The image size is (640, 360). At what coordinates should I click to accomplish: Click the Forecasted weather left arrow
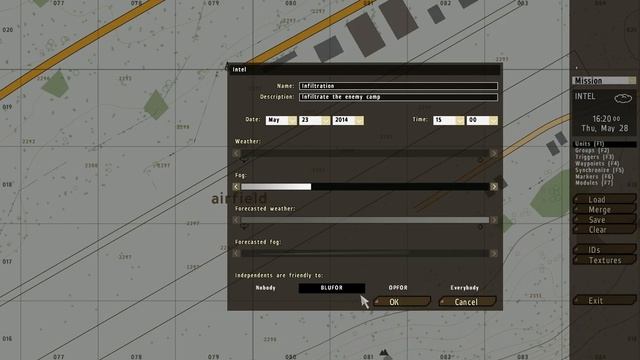tap(236, 220)
